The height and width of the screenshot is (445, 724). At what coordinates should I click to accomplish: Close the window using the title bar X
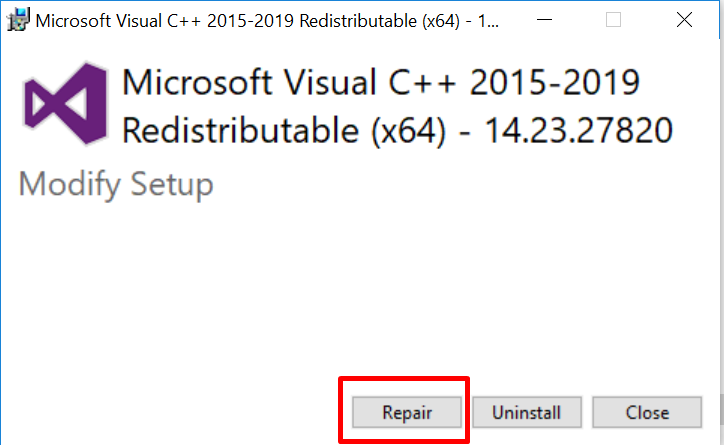tap(684, 20)
